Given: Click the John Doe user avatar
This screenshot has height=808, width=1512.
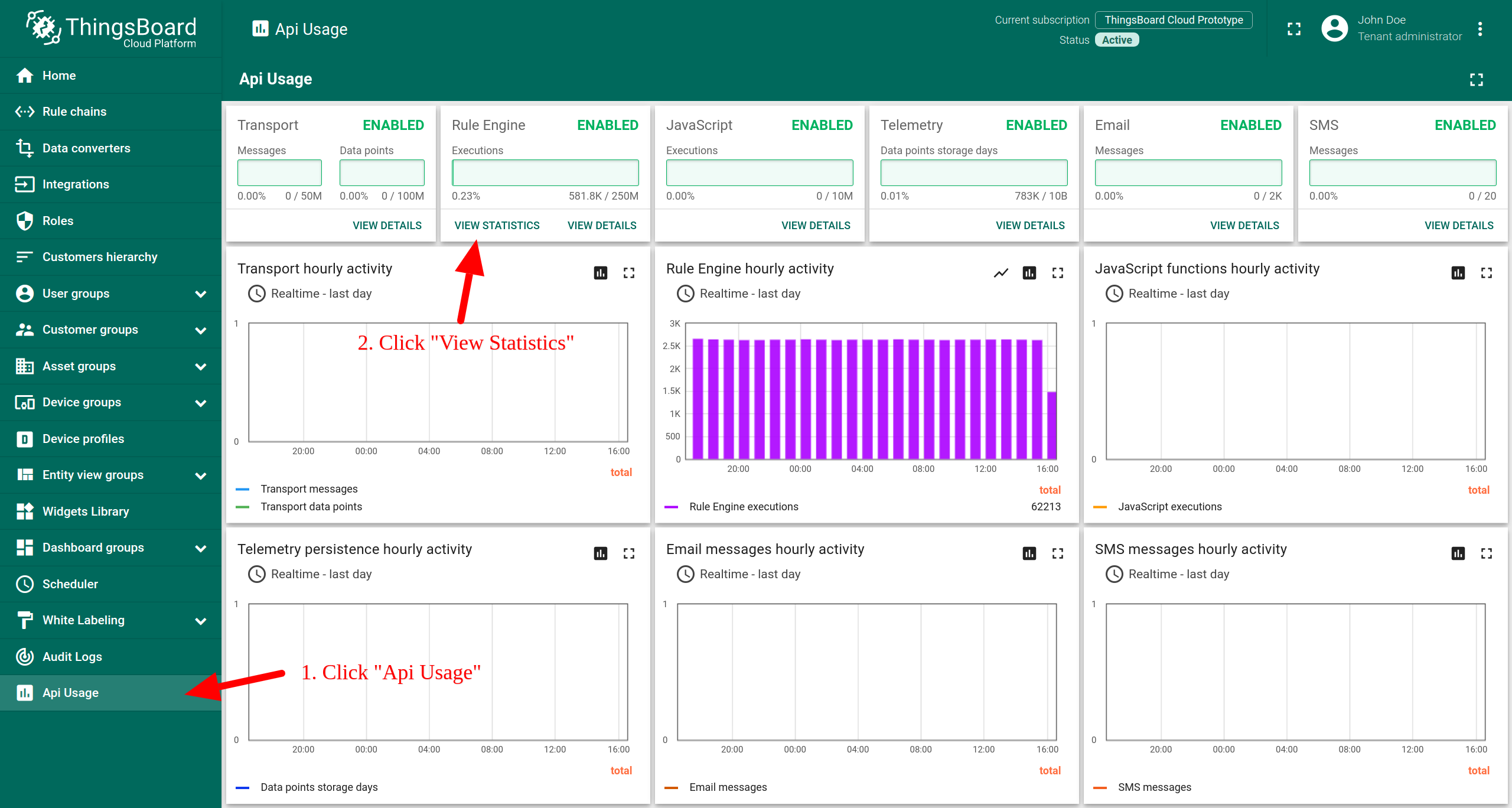Looking at the screenshot, I should point(1334,28).
